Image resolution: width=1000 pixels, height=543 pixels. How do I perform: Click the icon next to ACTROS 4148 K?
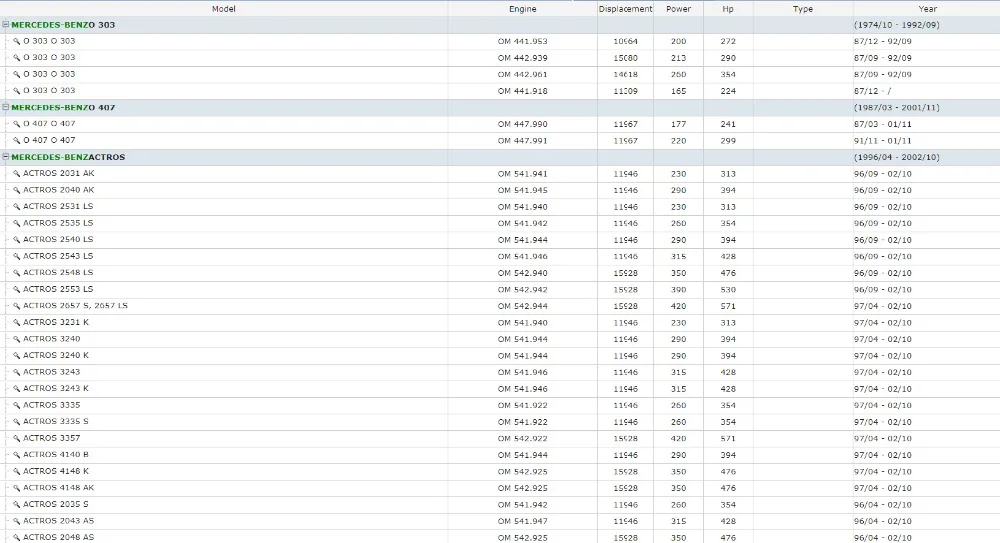pyautogui.click(x=17, y=472)
